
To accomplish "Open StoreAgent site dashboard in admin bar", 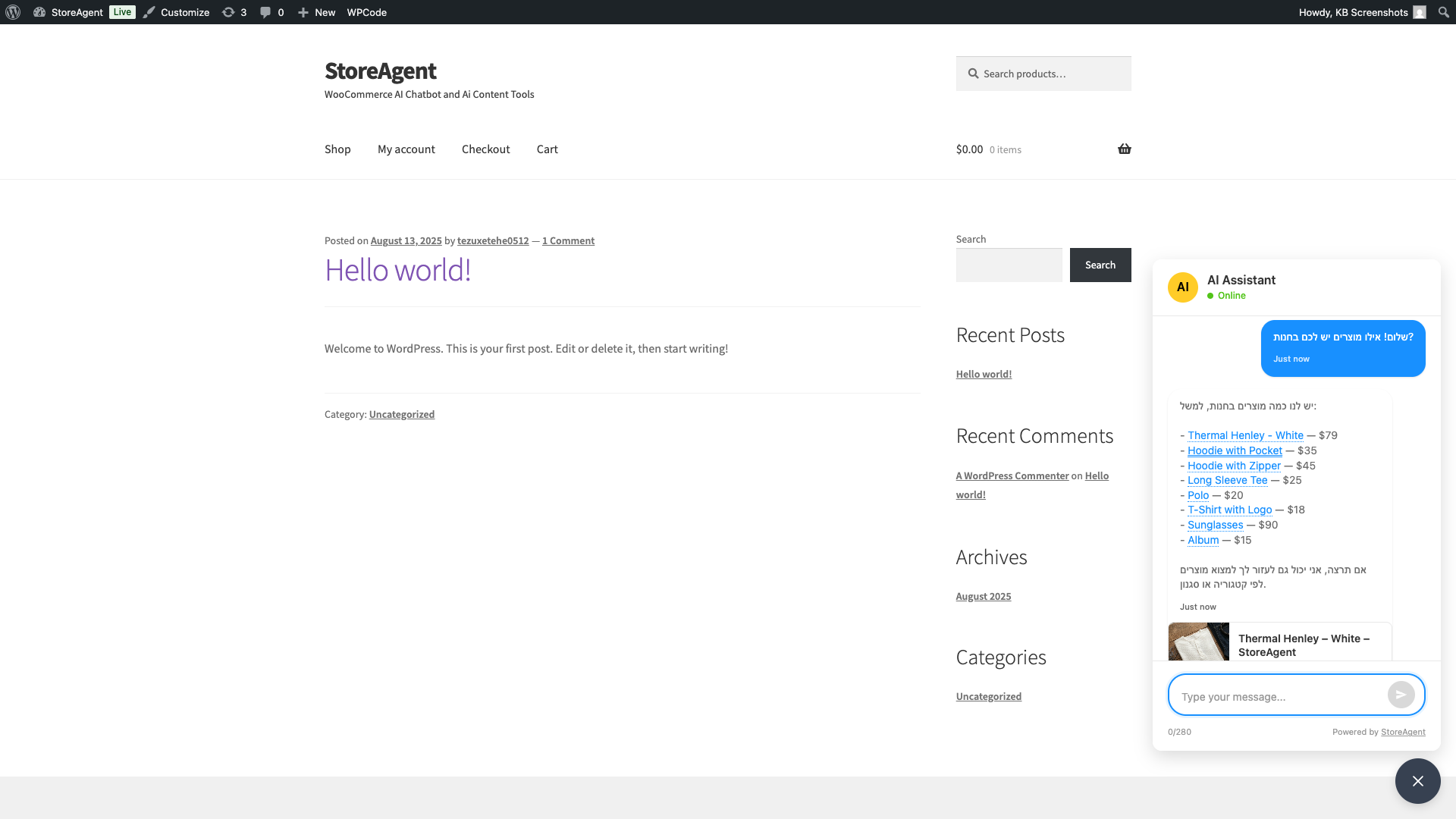I will (68, 12).
